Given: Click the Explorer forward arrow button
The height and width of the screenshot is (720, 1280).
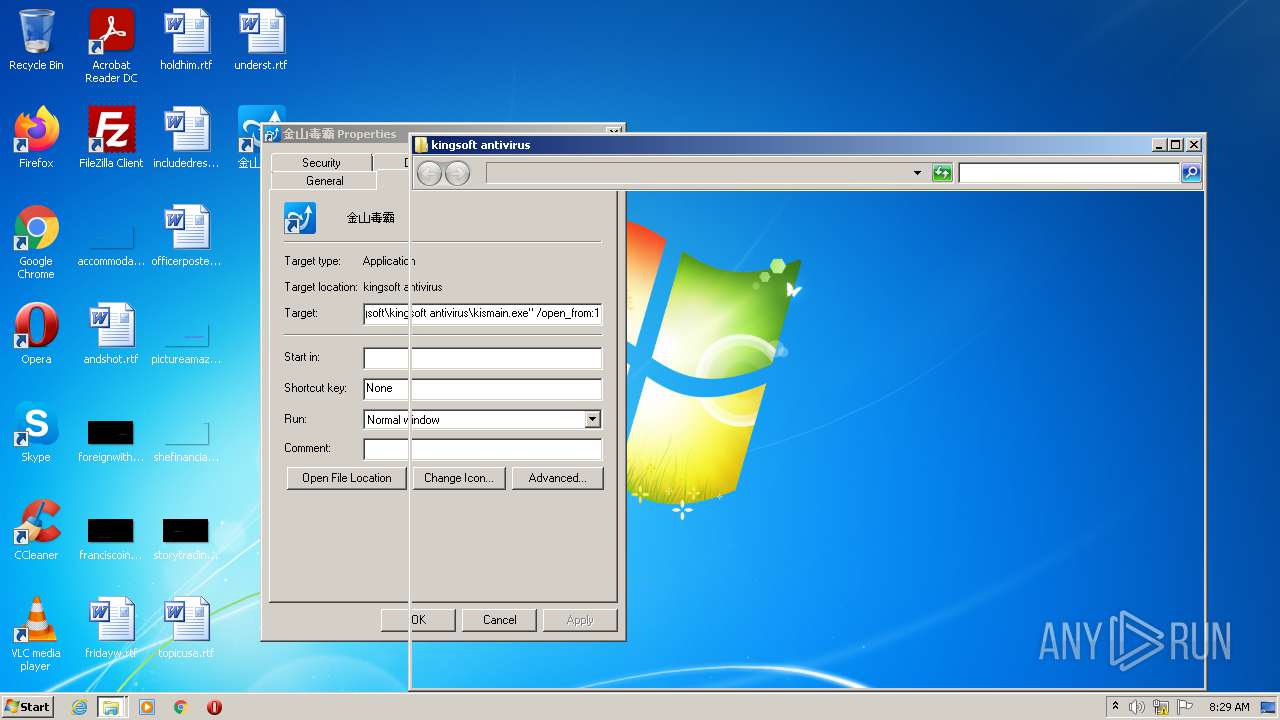Looking at the screenshot, I should (457, 174).
